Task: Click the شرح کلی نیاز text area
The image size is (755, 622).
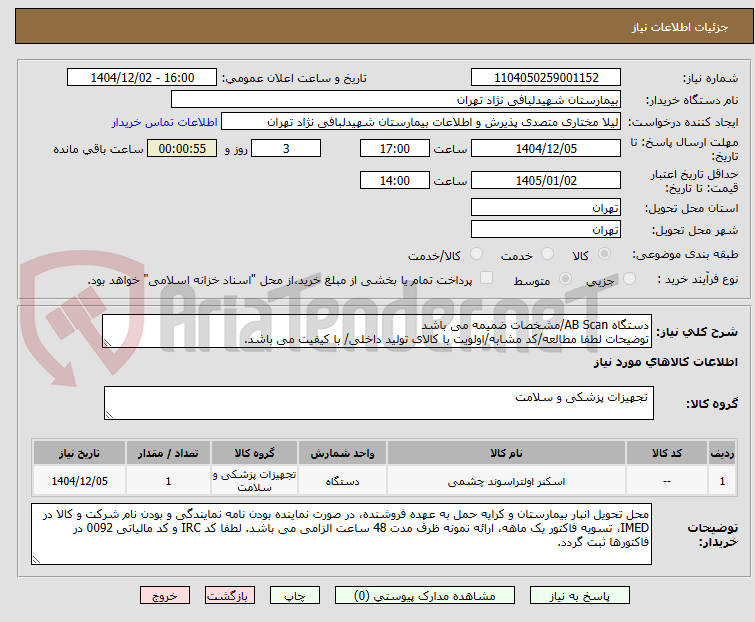Action: (377, 331)
